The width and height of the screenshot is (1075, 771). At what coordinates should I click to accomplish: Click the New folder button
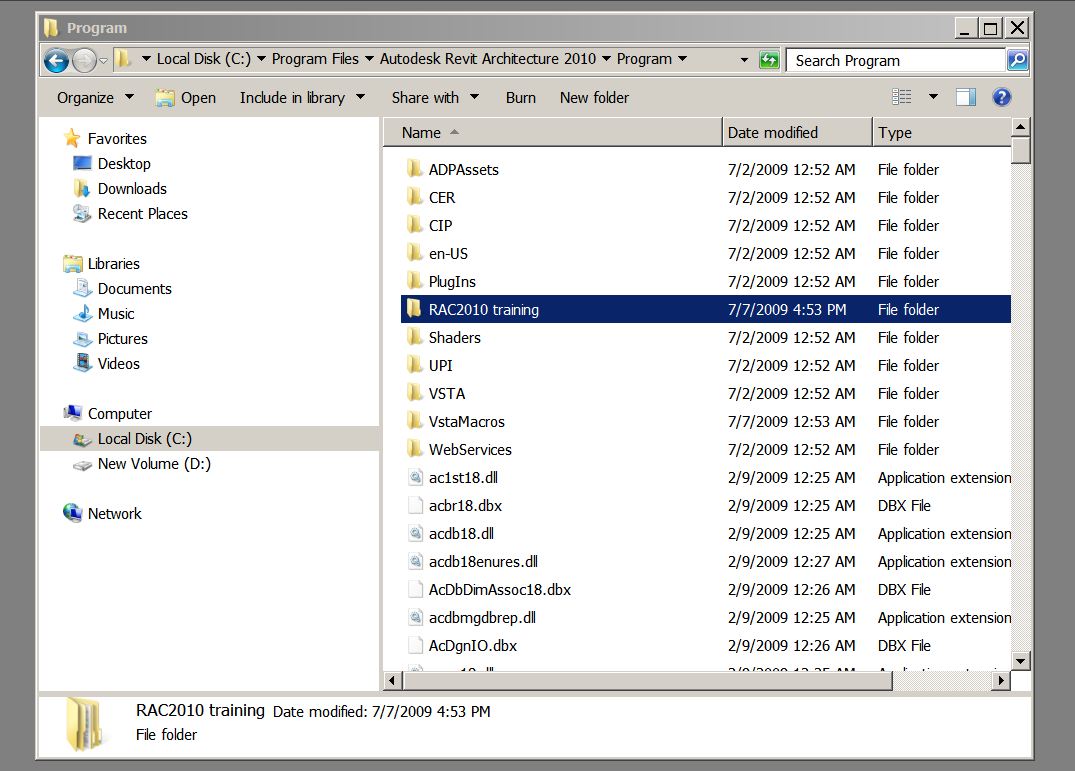(594, 98)
